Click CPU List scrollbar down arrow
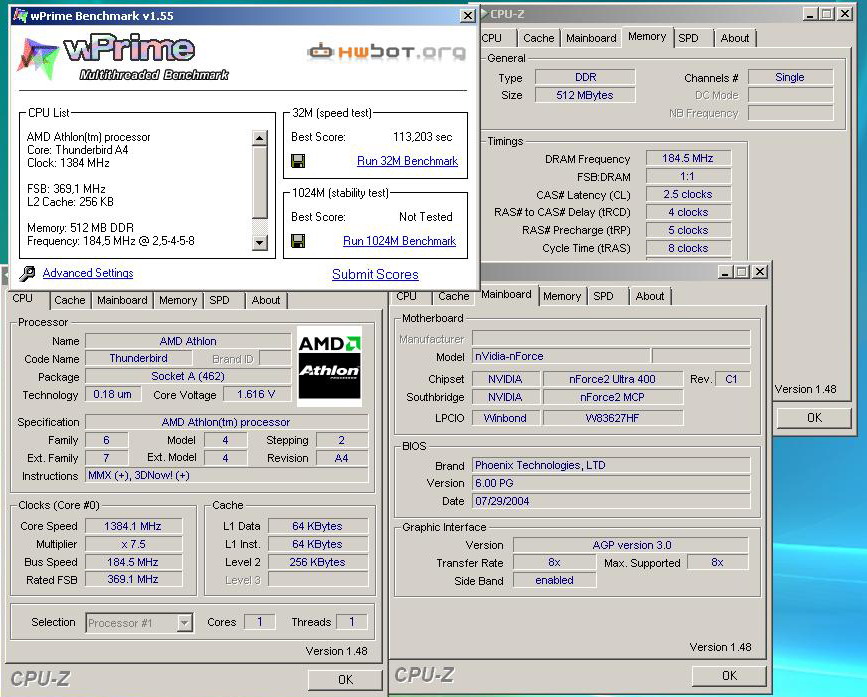The image size is (867, 697). click(x=259, y=242)
